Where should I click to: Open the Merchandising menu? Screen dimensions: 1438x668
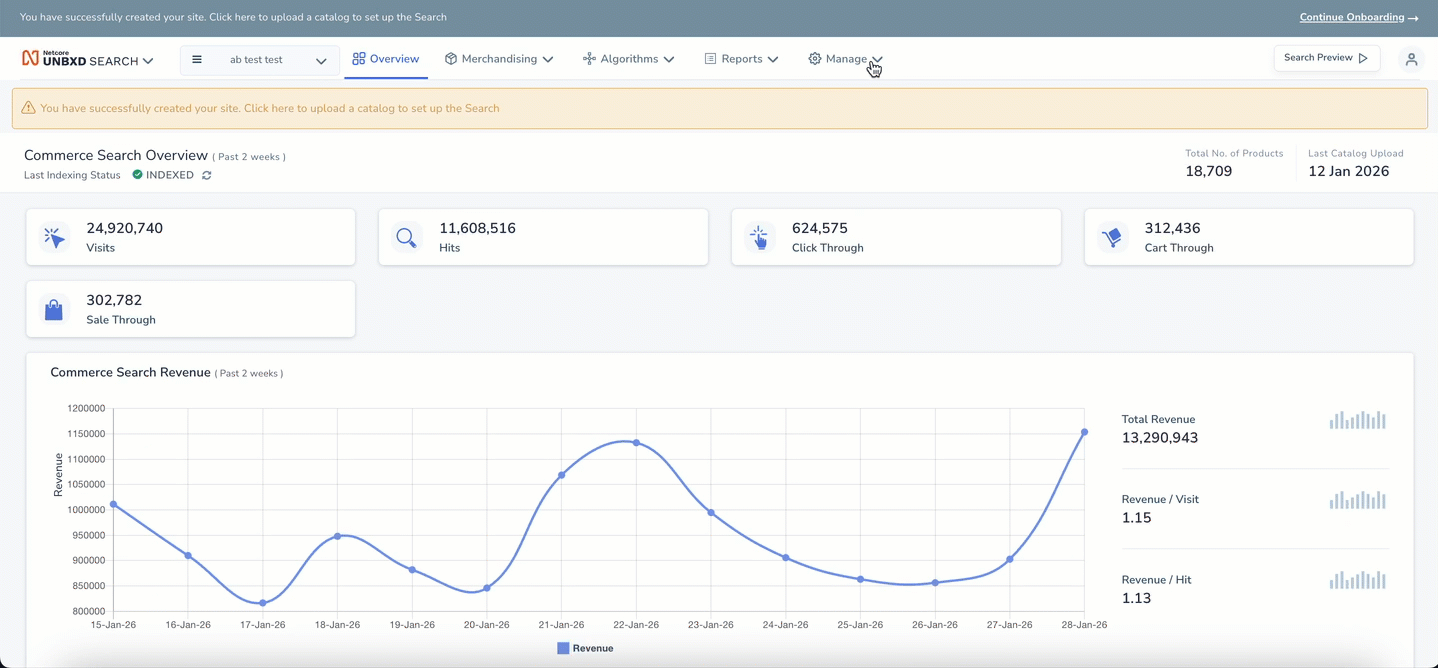pos(499,59)
